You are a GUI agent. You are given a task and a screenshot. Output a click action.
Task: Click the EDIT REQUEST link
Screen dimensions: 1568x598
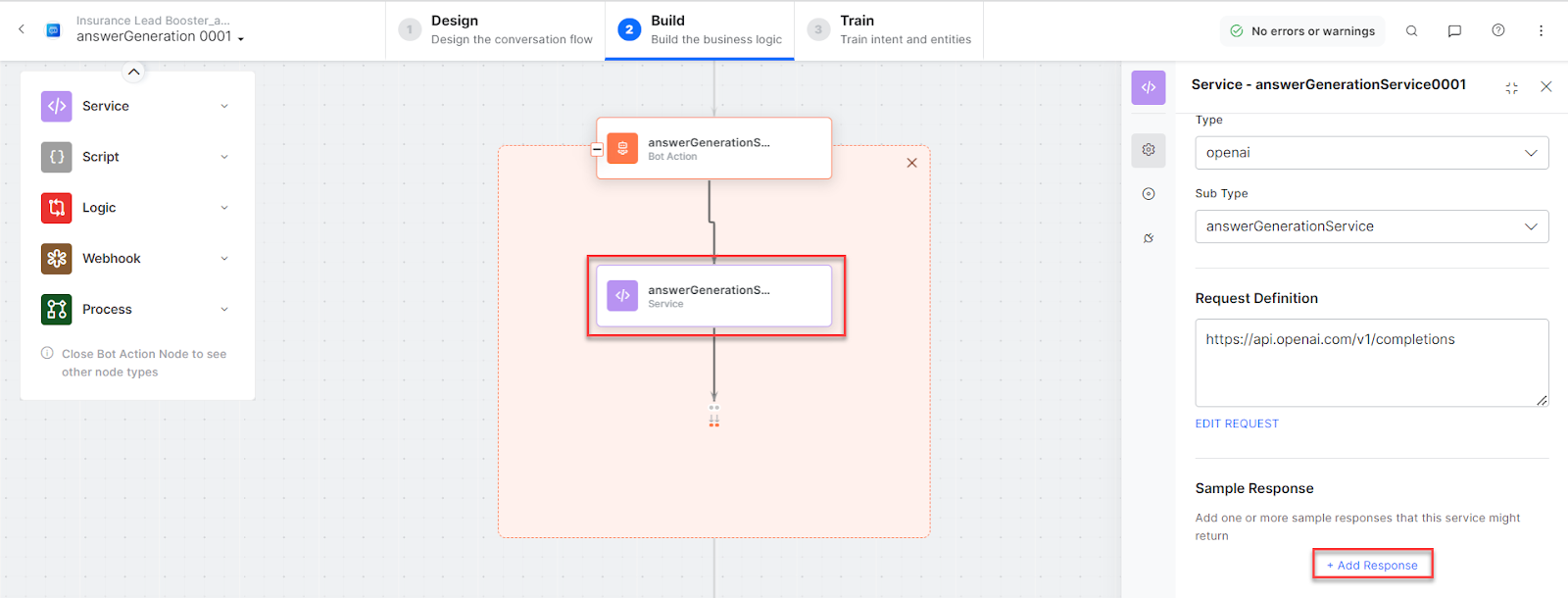(x=1237, y=424)
